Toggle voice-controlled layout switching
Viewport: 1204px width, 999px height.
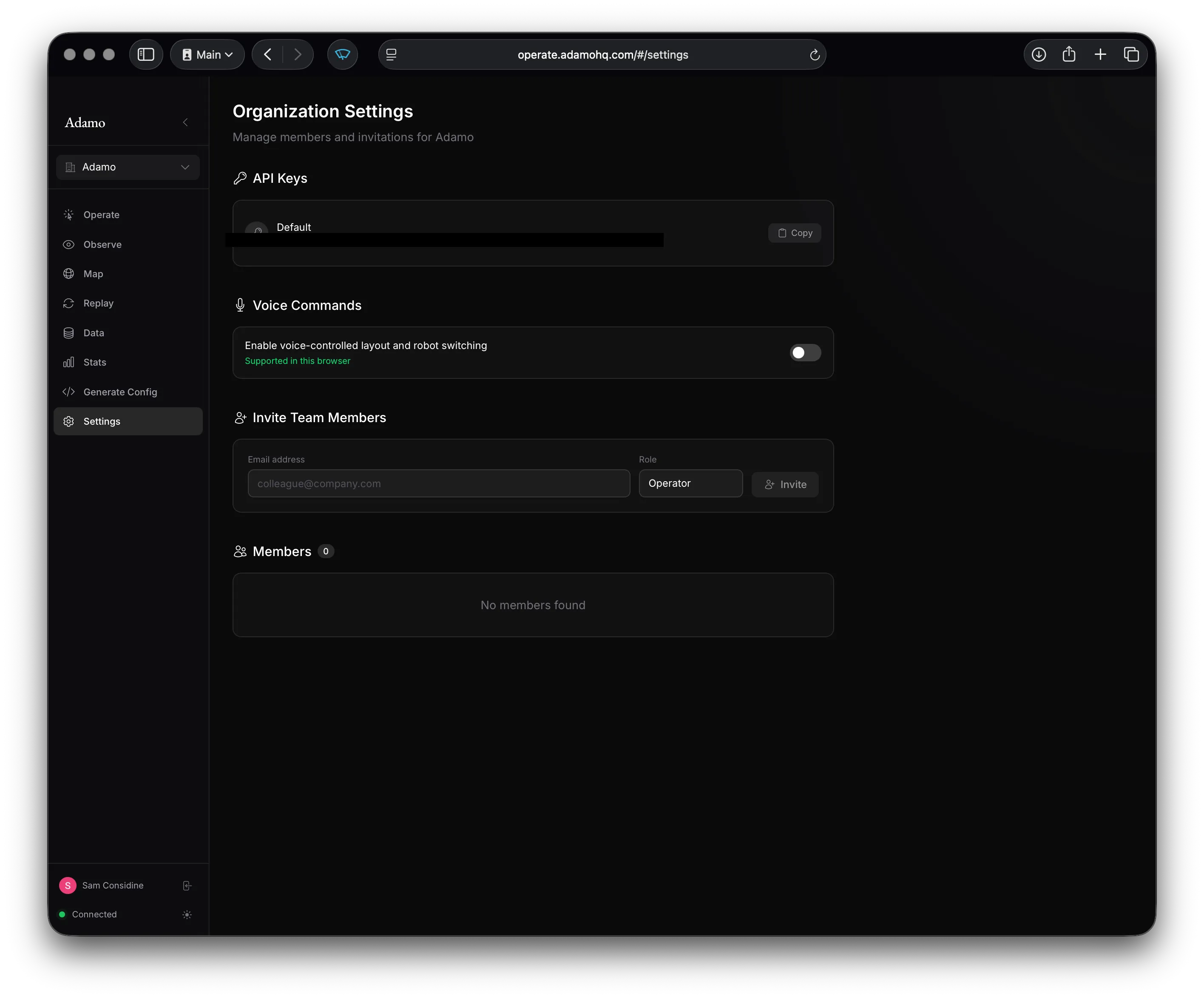point(805,352)
